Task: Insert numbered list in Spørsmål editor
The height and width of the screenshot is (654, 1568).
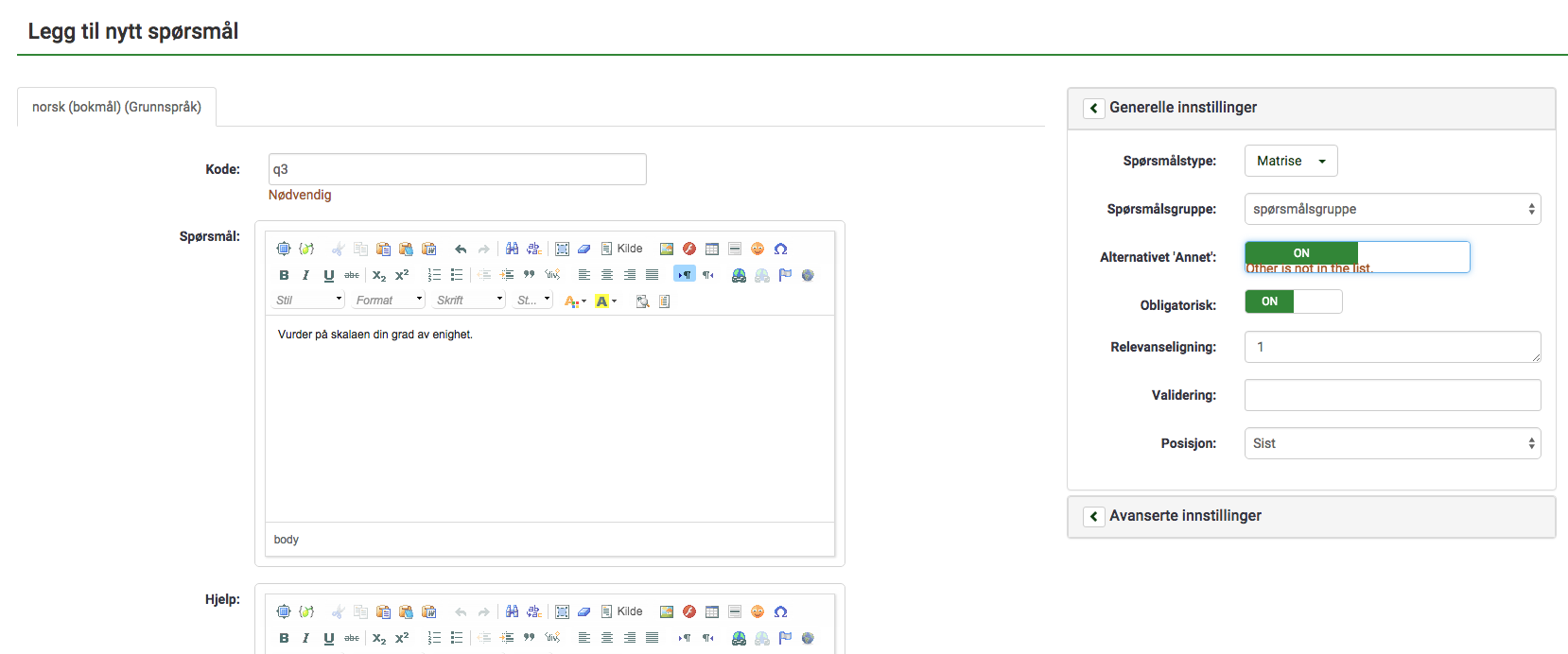Action: (434, 275)
